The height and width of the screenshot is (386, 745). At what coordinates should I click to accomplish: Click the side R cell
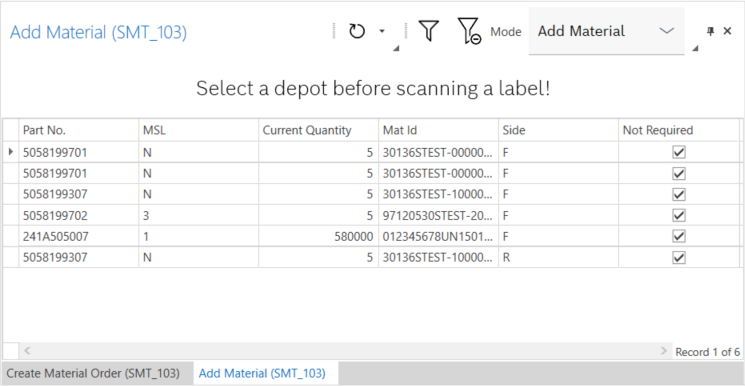558,257
